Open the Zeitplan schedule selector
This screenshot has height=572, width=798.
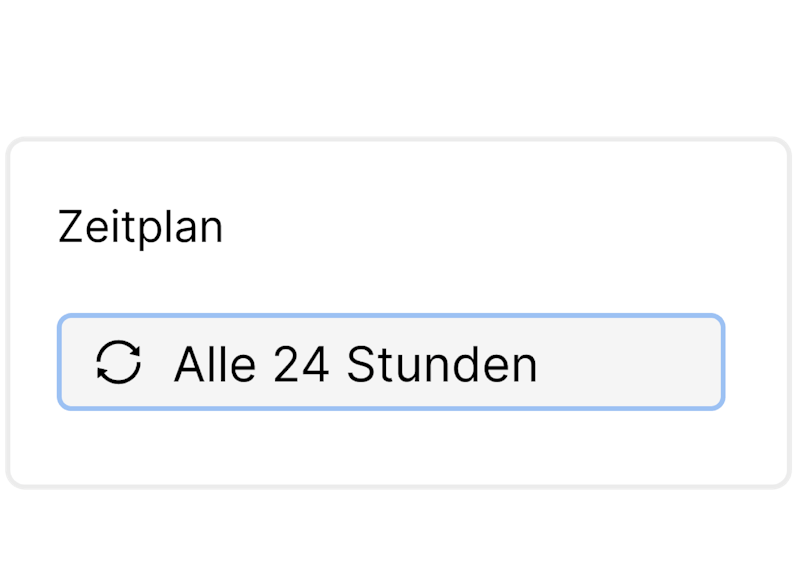[x=390, y=363]
